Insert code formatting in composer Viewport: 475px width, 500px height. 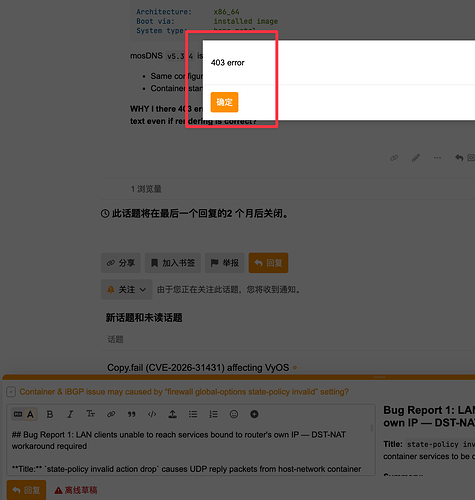click(x=152, y=414)
